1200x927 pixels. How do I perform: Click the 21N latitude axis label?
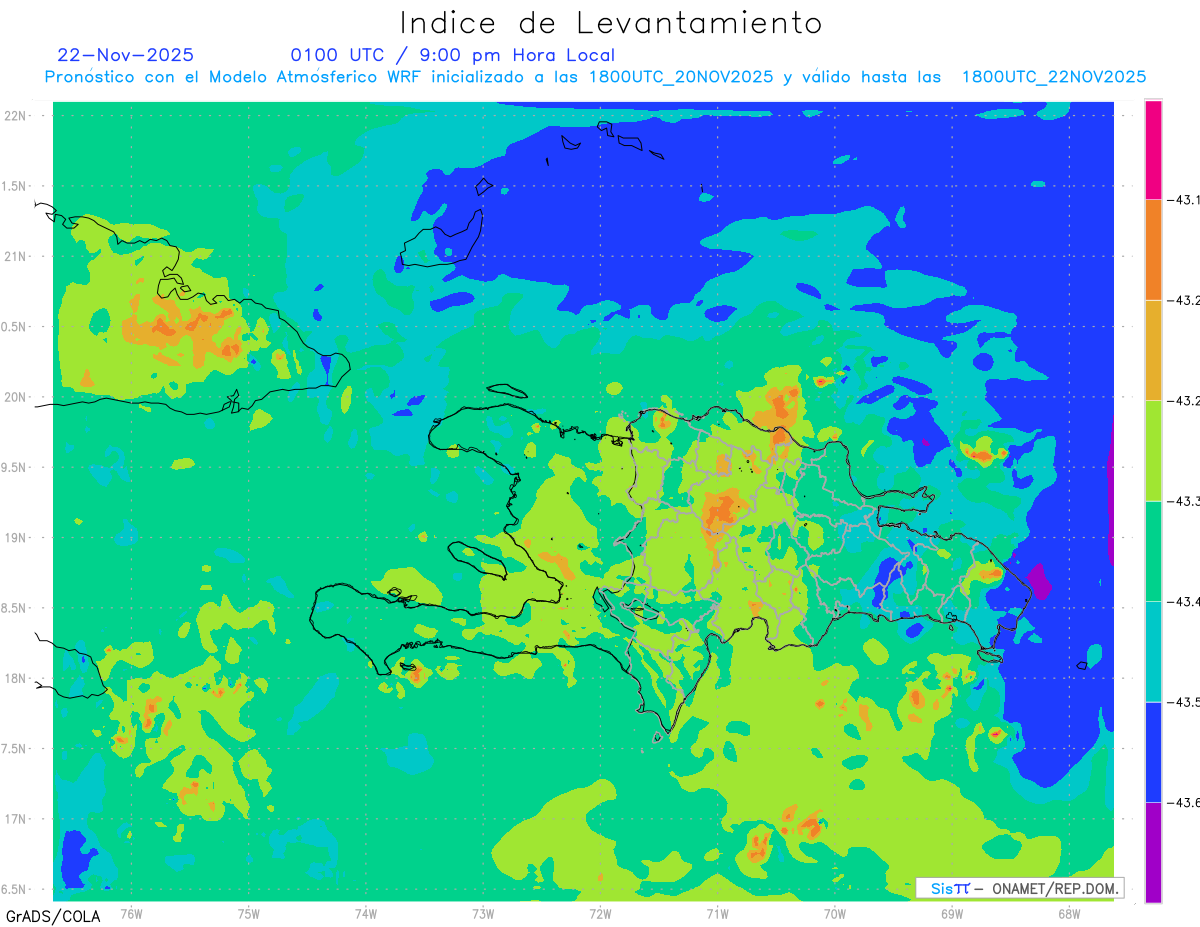(x=16, y=256)
